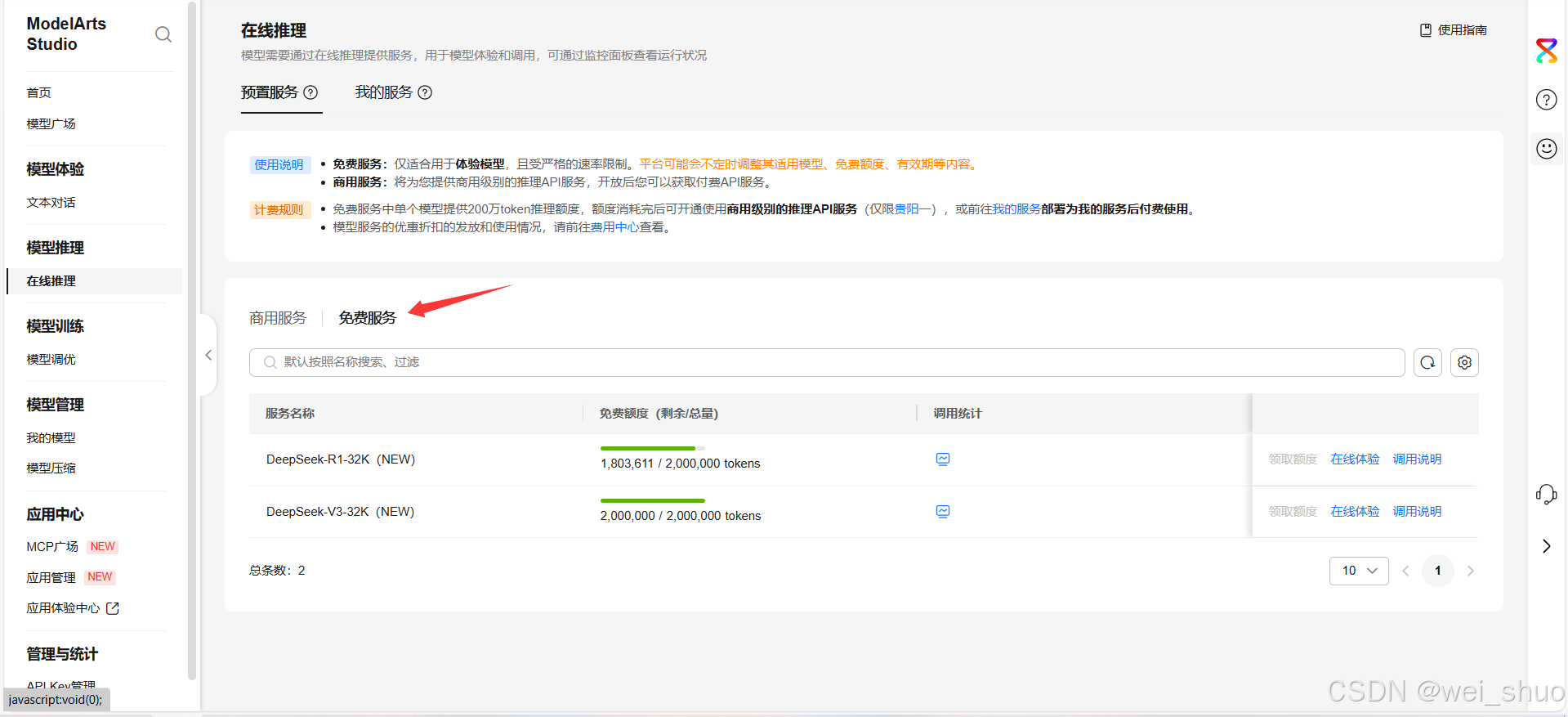Open 模型调优 in sidebar

pyautogui.click(x=51, y=360)
